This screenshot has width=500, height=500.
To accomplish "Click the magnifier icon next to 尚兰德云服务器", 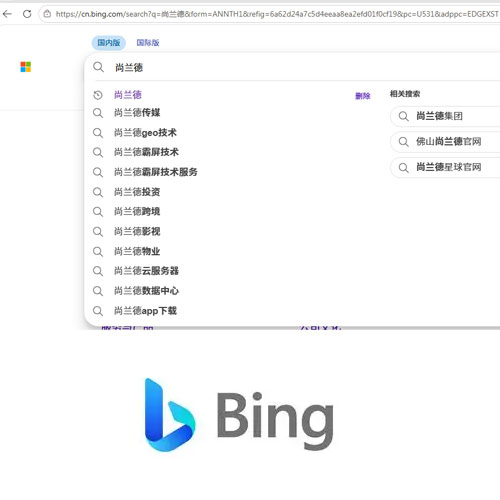I will pos(98,271).
